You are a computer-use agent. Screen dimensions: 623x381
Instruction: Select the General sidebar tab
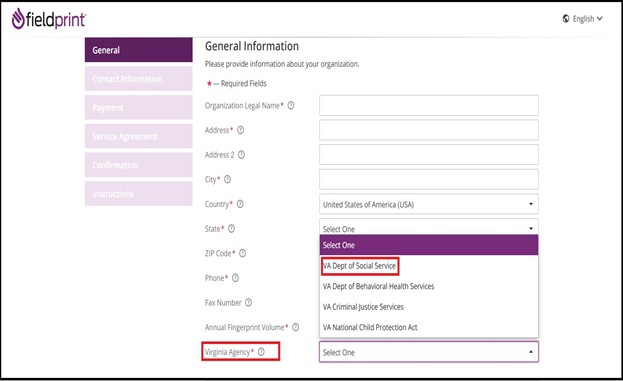[139, 50]
